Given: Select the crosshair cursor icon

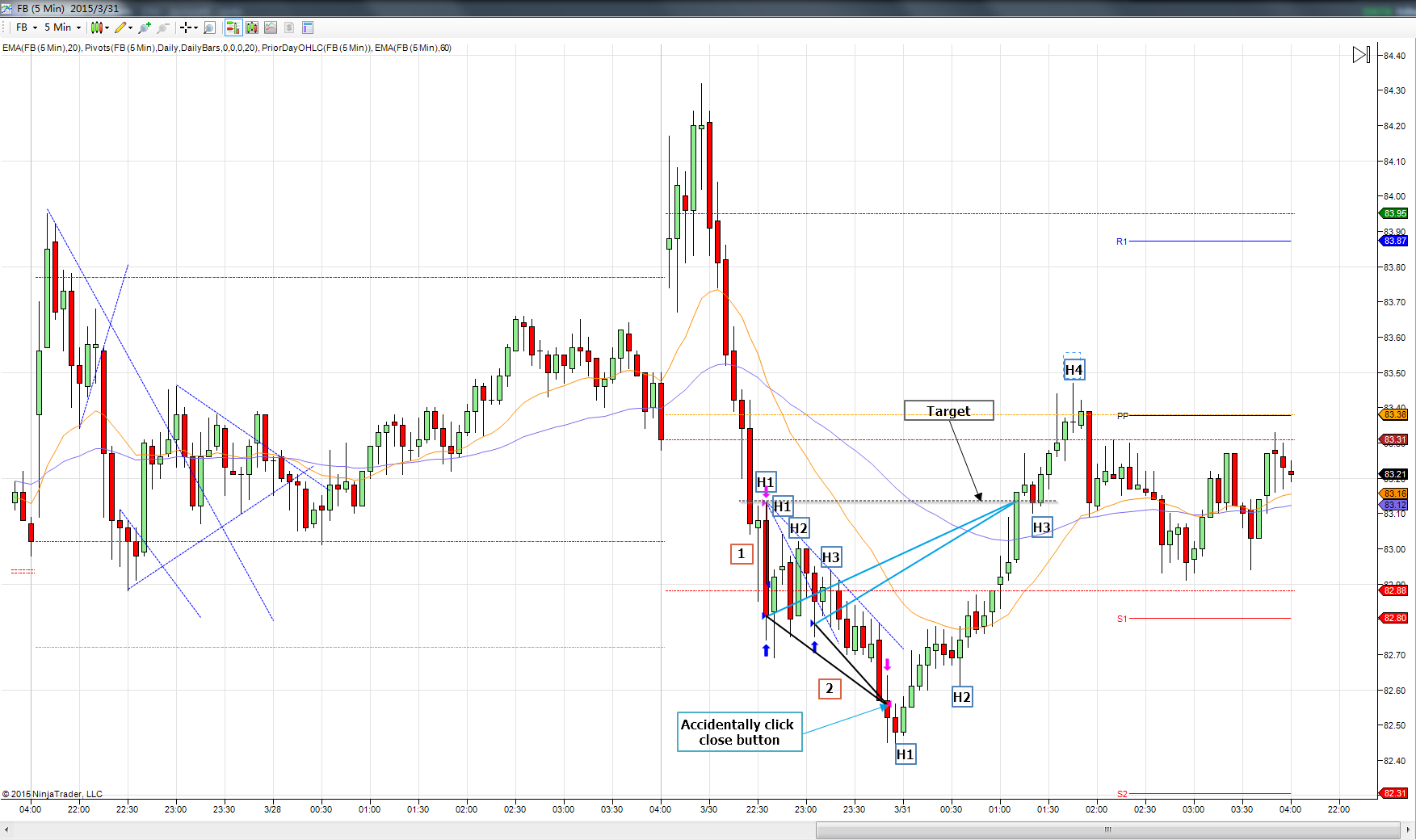Looking at the screenshot, I should click(186, 27).
